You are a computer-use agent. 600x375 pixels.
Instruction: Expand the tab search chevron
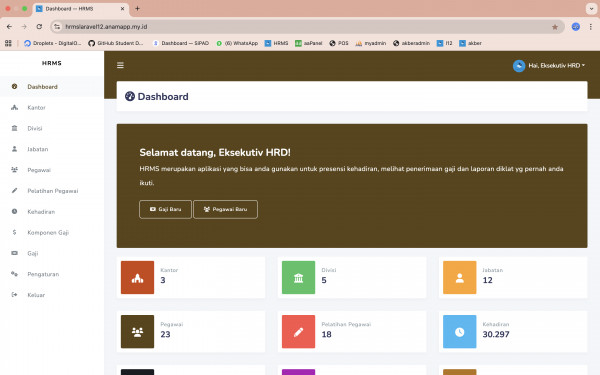click(x=591, y=8)
